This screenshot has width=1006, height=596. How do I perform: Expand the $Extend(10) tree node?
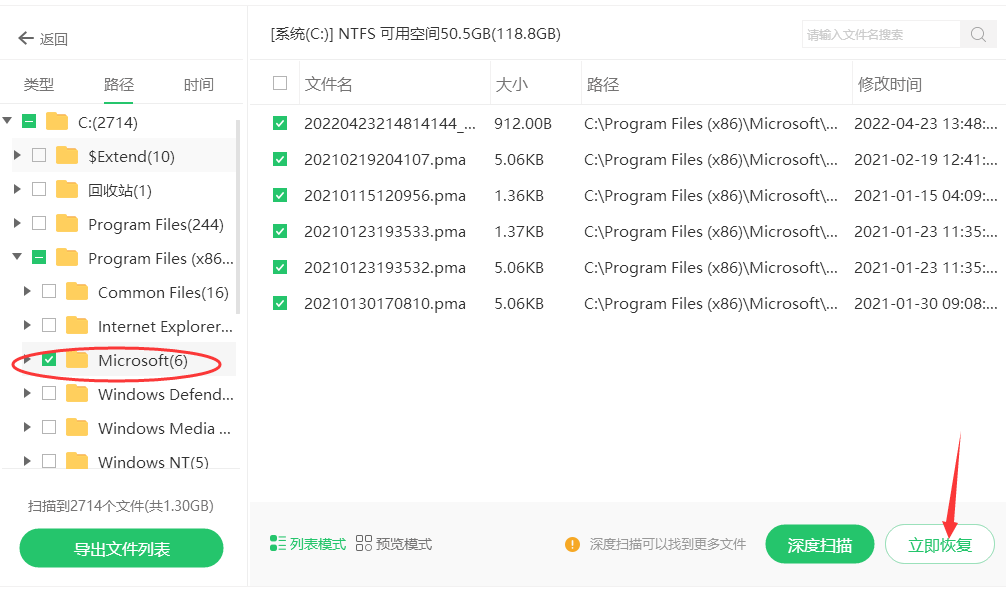point(17,156)
